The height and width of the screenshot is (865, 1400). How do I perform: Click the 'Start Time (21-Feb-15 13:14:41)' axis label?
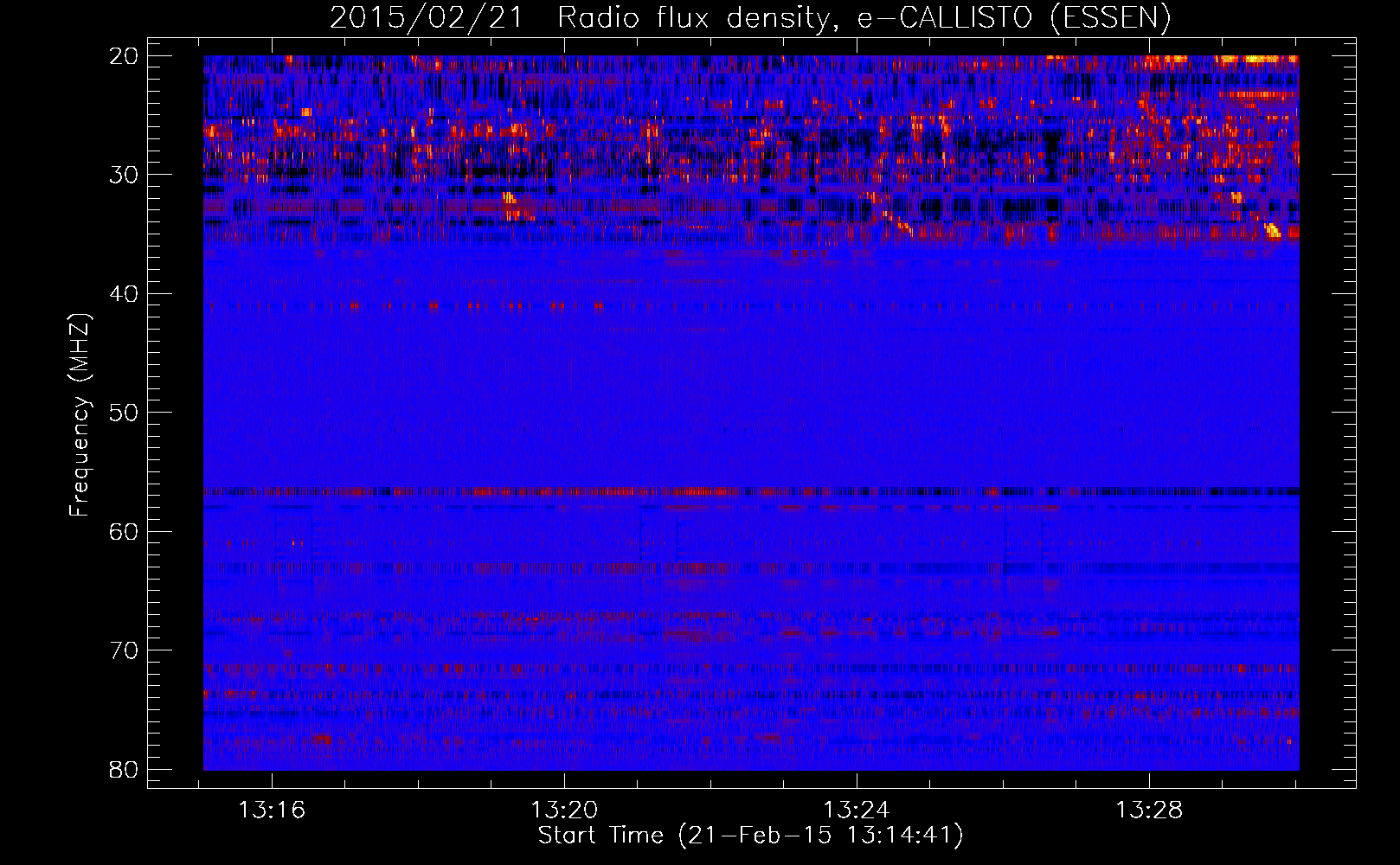(750, 836)
